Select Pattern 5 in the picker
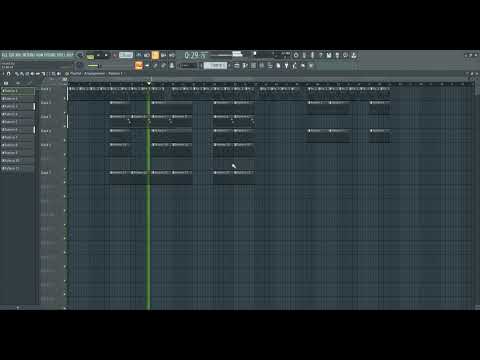Image resolution: width=480 pixels, height=360 pixels. pos(18,122)
